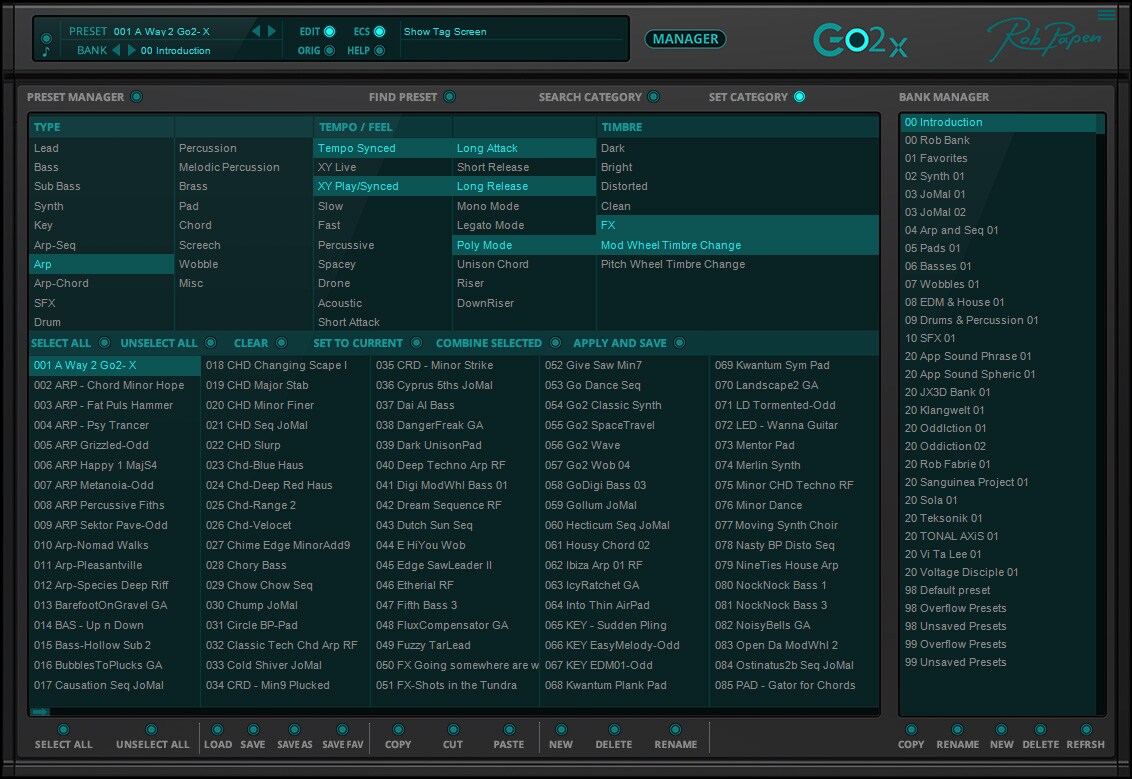Step to the next preset with the right arrow
This screenshot has height=779, width=1132.
click(x=271, y=31)
